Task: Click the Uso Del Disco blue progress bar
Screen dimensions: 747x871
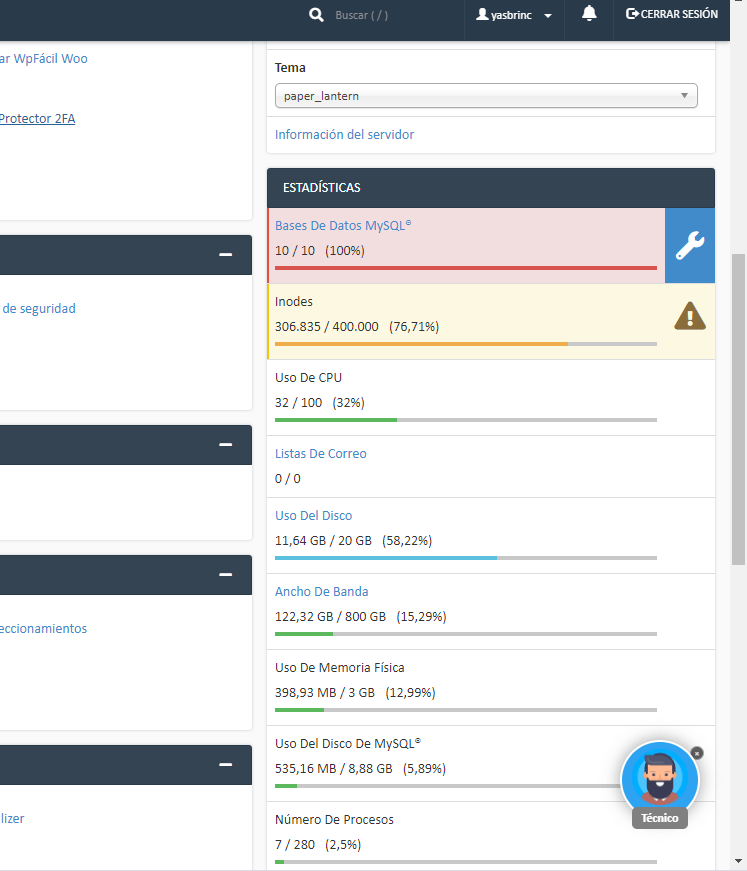Action: click(x=465, y=558)
